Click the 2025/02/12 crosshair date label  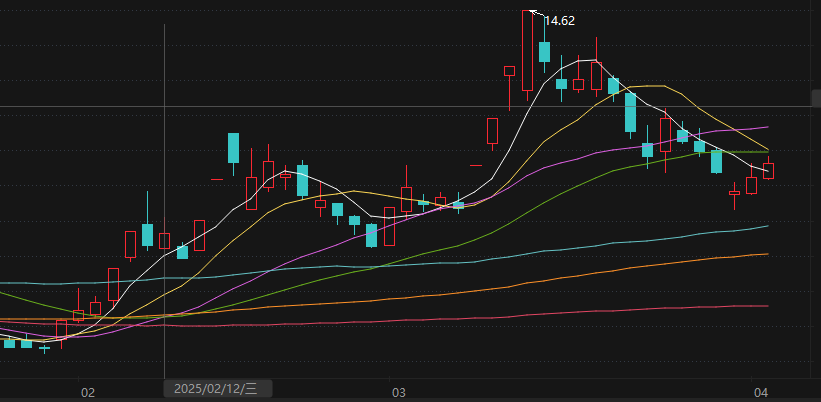pyautogui.click(x=216, y=389)
